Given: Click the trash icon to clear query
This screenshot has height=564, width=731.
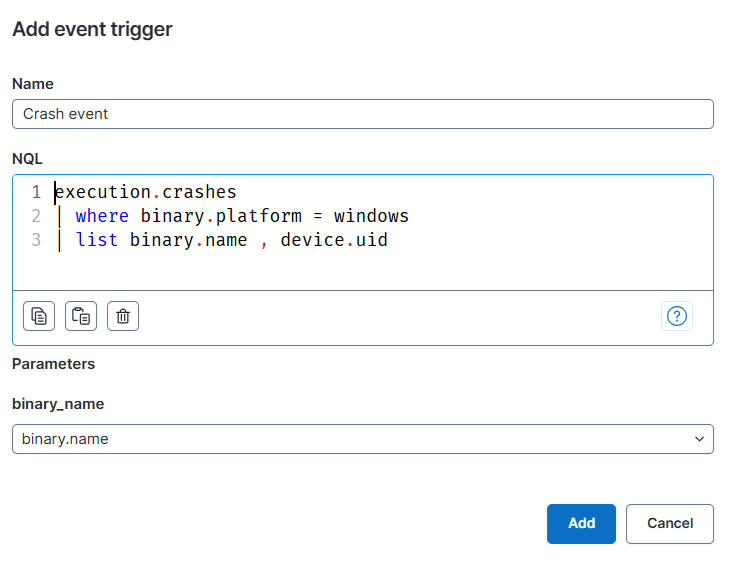Looking at the screenshot, I should point(123,316).
